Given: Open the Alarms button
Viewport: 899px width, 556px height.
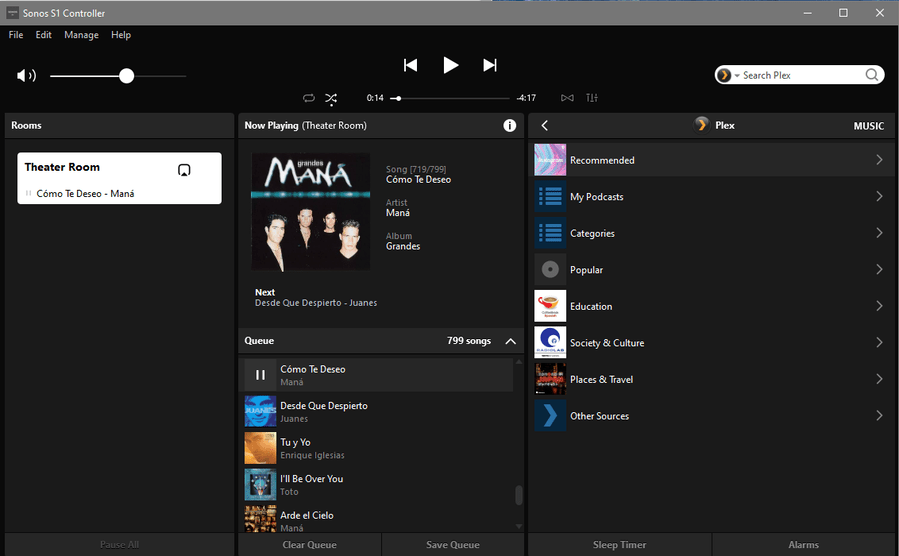Looking at the screenshot, I should point(803,545).
